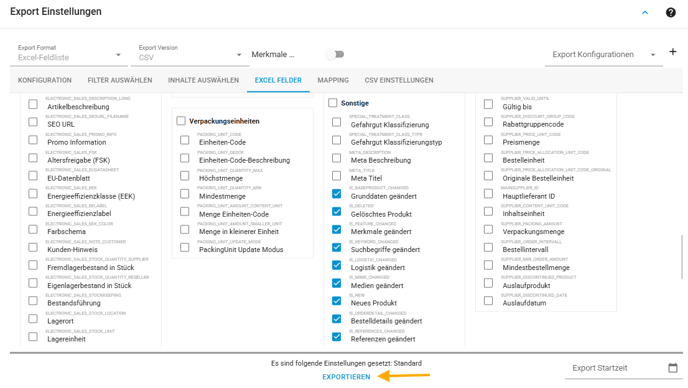Enable the Artikelbeschreibung checkbox

(33, 104)
